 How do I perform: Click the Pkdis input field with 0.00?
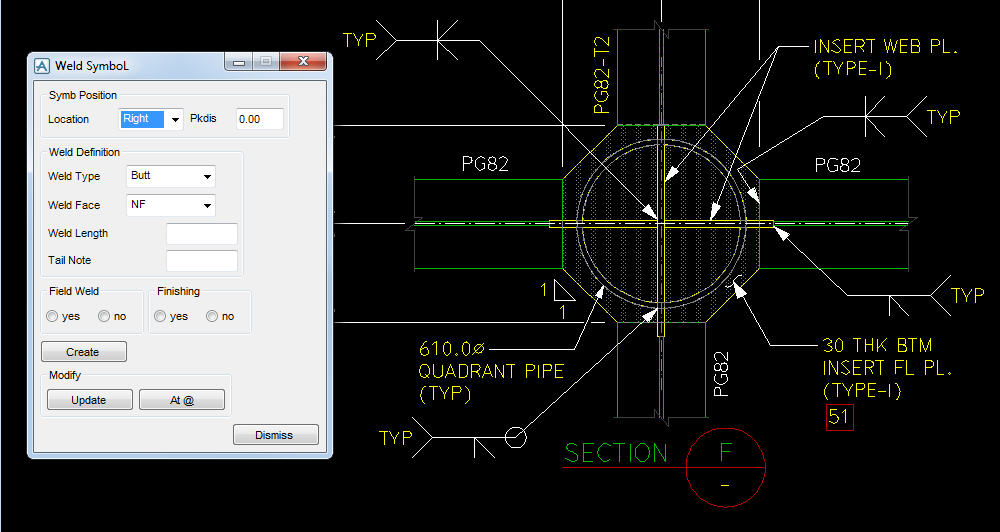pyautogui.click(x=260, y=119)
